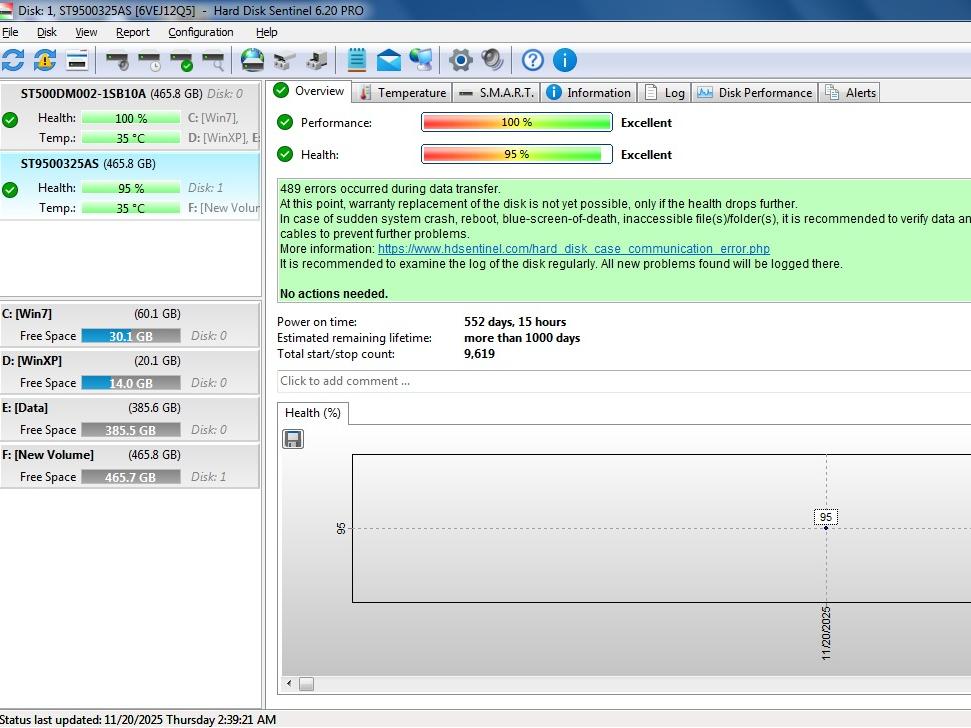Click the blue refresh arrows toolbar icon
Screen dimensions: 971x728
click(x=13, y=60)
